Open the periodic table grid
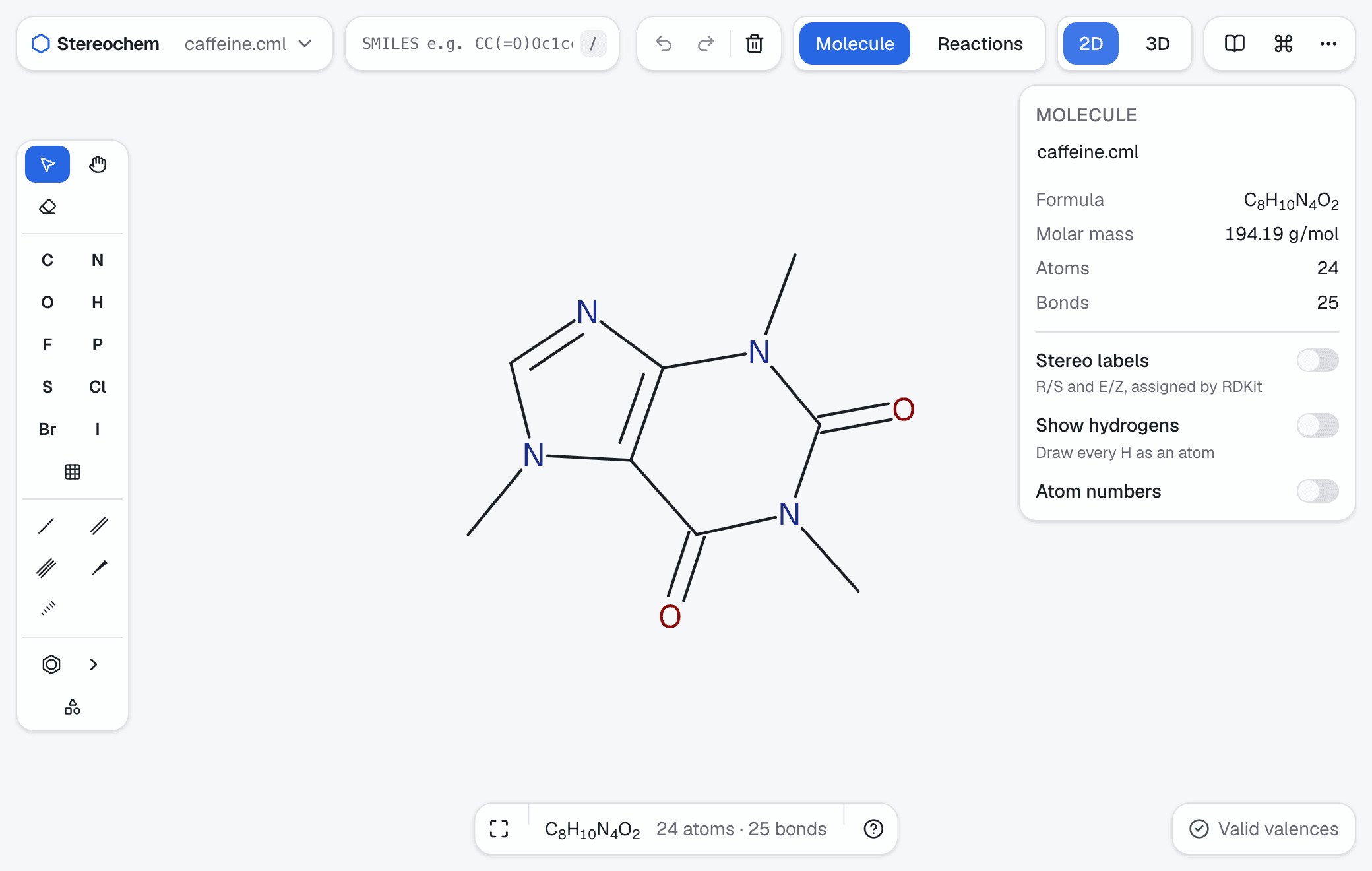Viewport: 1372px width, 871px height. (x=73, y=472)
